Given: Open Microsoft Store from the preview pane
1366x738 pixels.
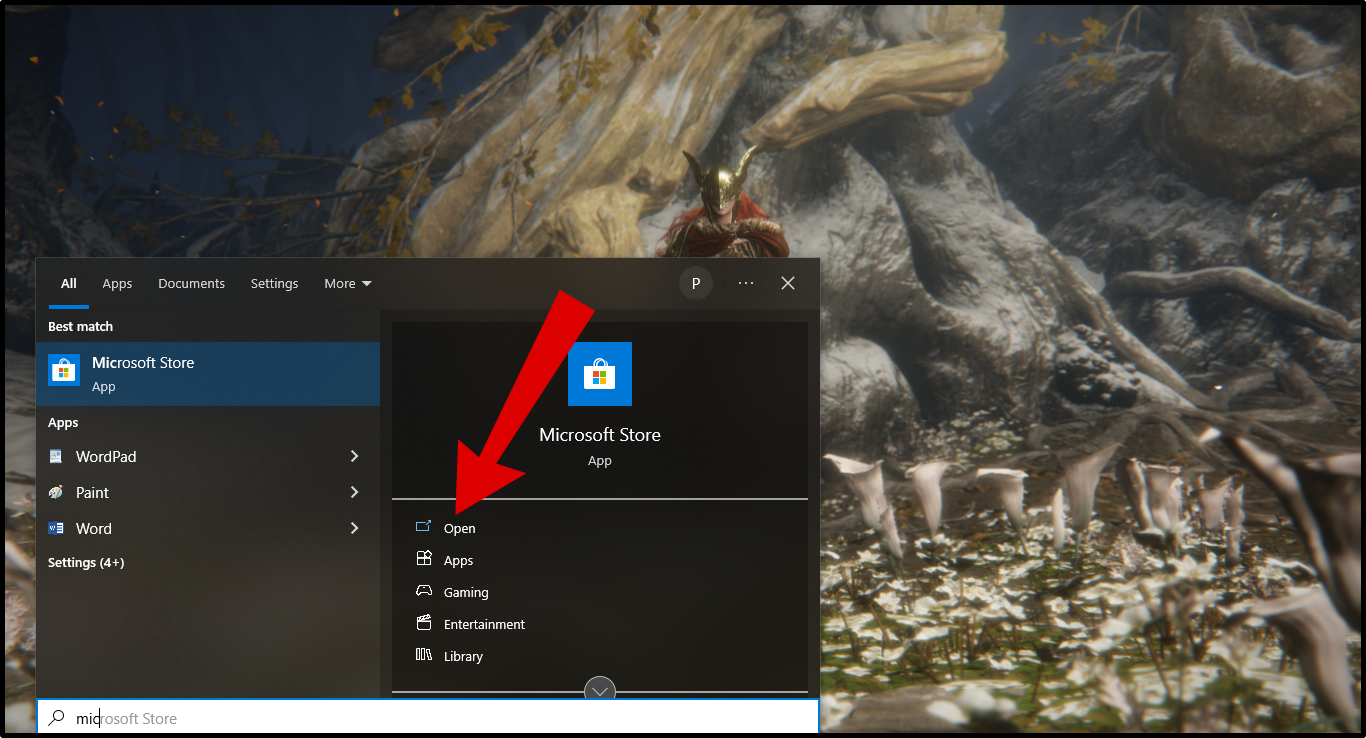Looking at the screenshot, I should (x=459, y=528).
